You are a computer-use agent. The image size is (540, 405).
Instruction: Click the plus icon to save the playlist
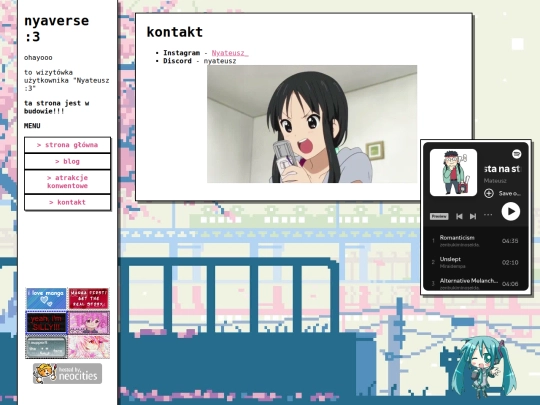(x=489, y=193)
